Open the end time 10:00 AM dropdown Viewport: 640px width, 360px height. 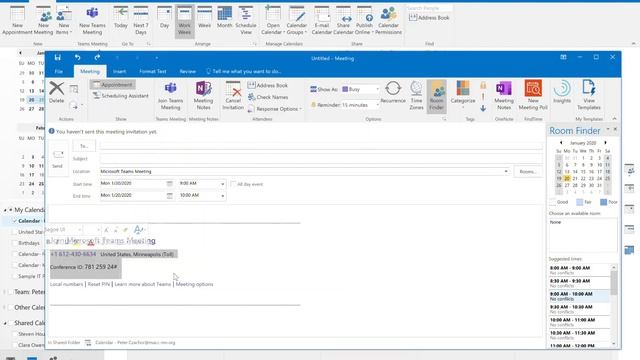coord(222,196)
